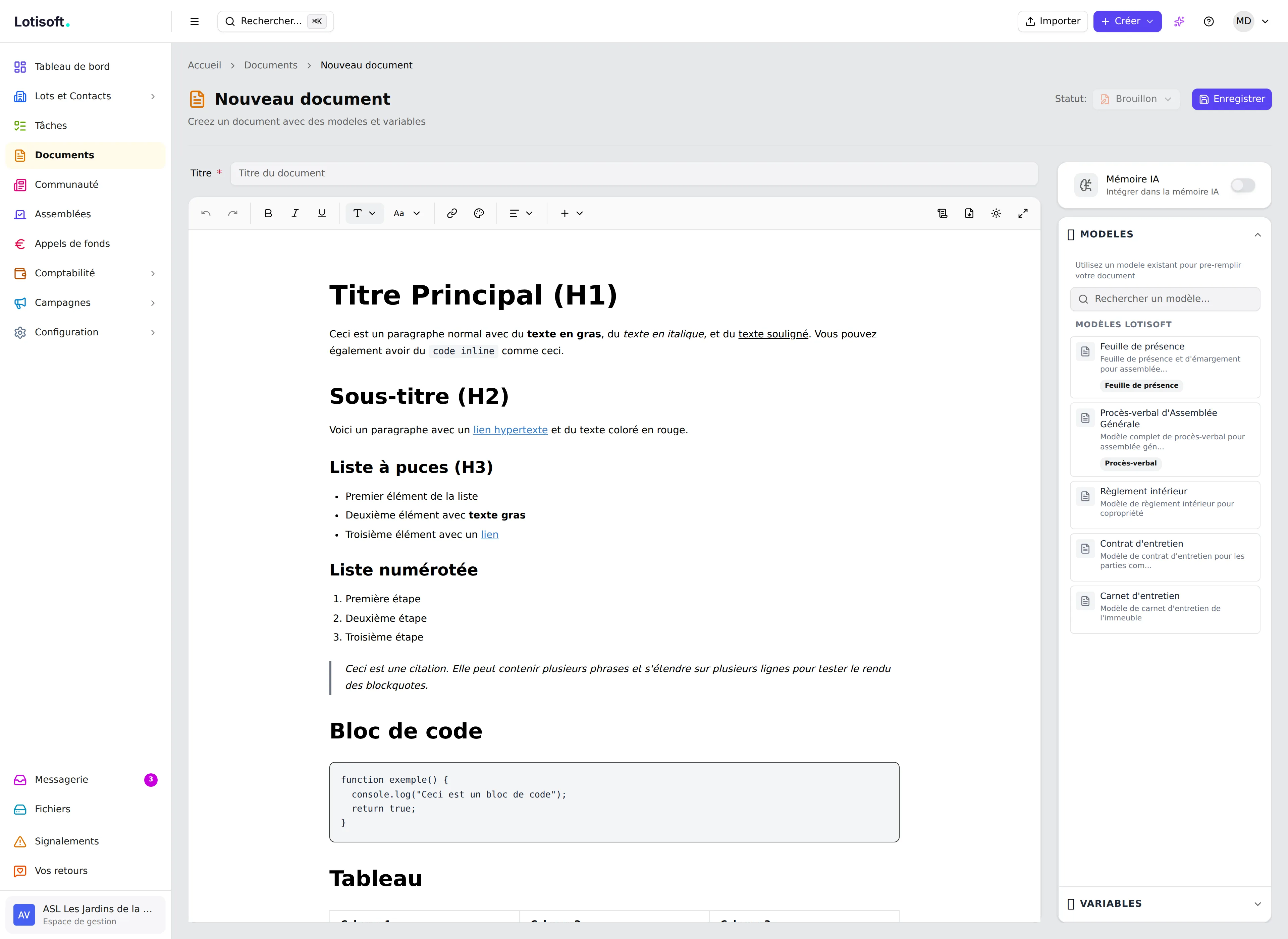
Task: Open Tableau de bord in sidebar
Action: coord(85,66)
